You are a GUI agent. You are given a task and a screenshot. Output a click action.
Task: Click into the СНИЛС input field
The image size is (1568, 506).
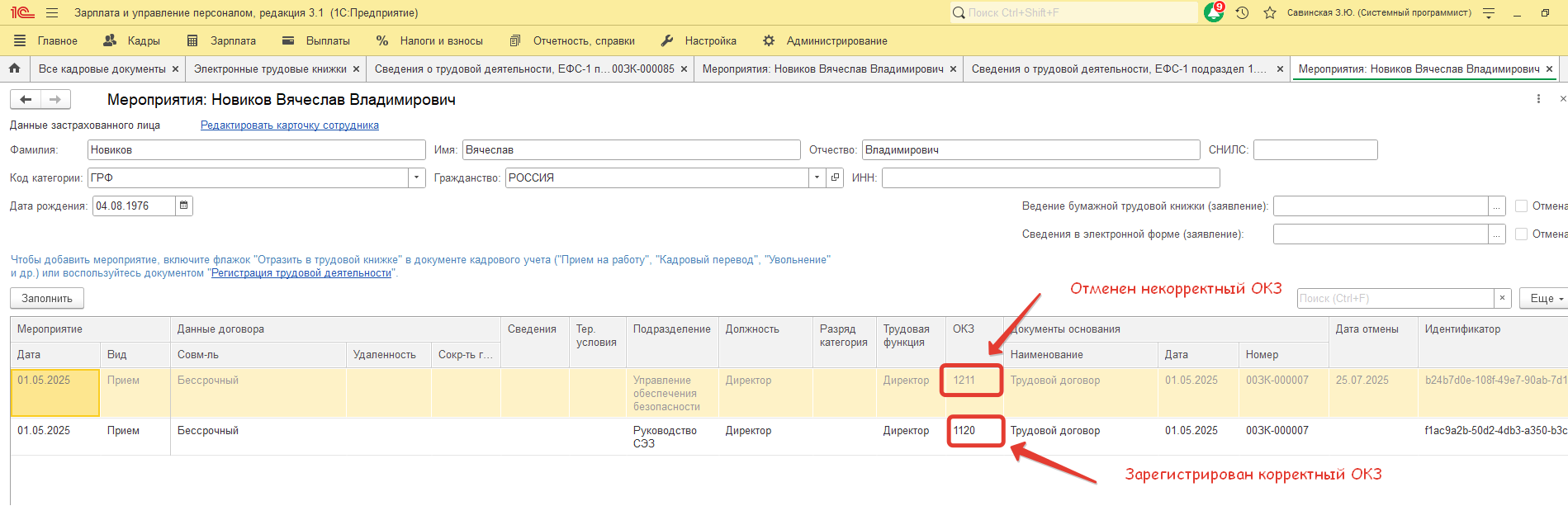click(x=1315, y=150)
